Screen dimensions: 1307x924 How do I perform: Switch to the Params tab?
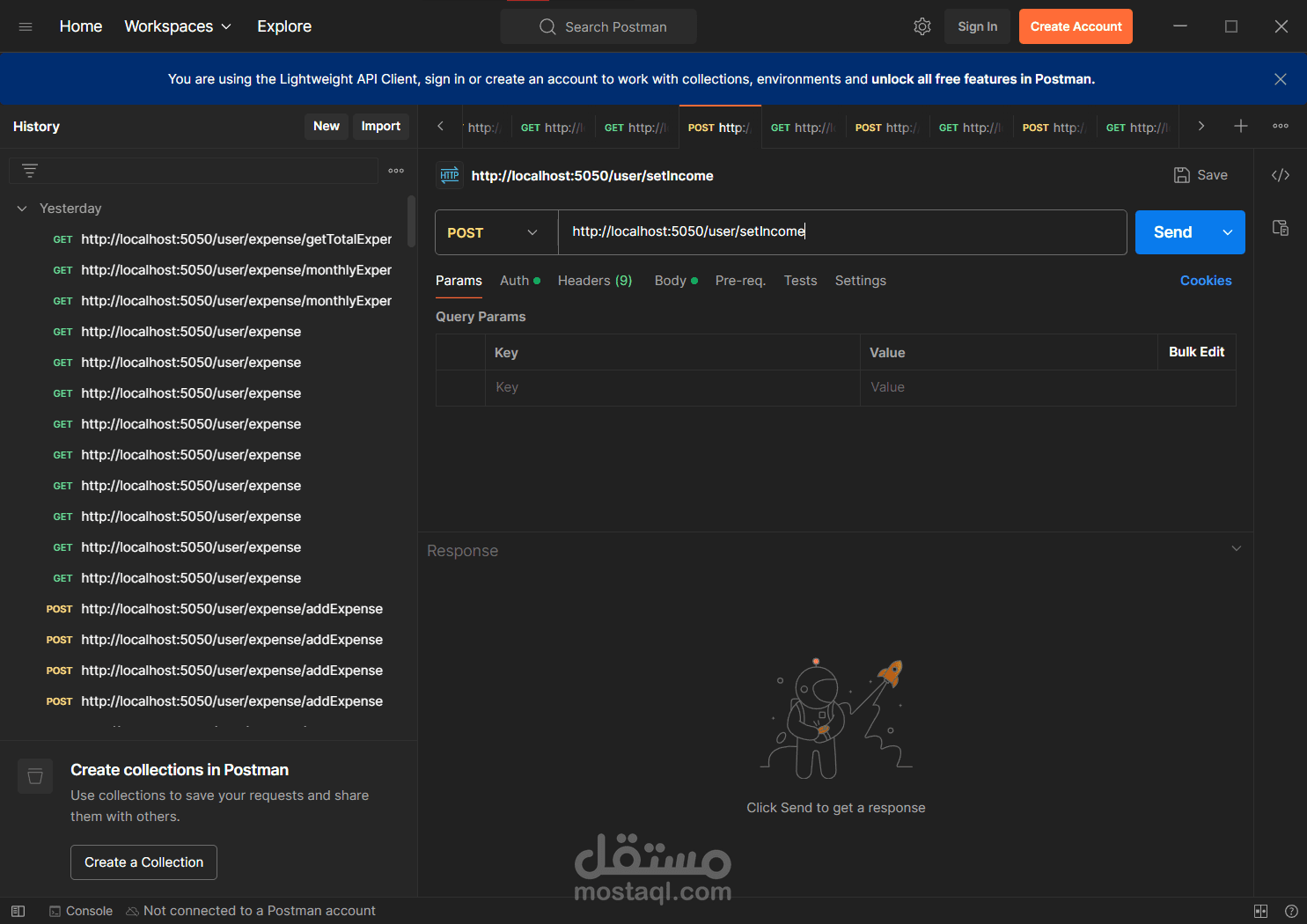tap(459, 281)
